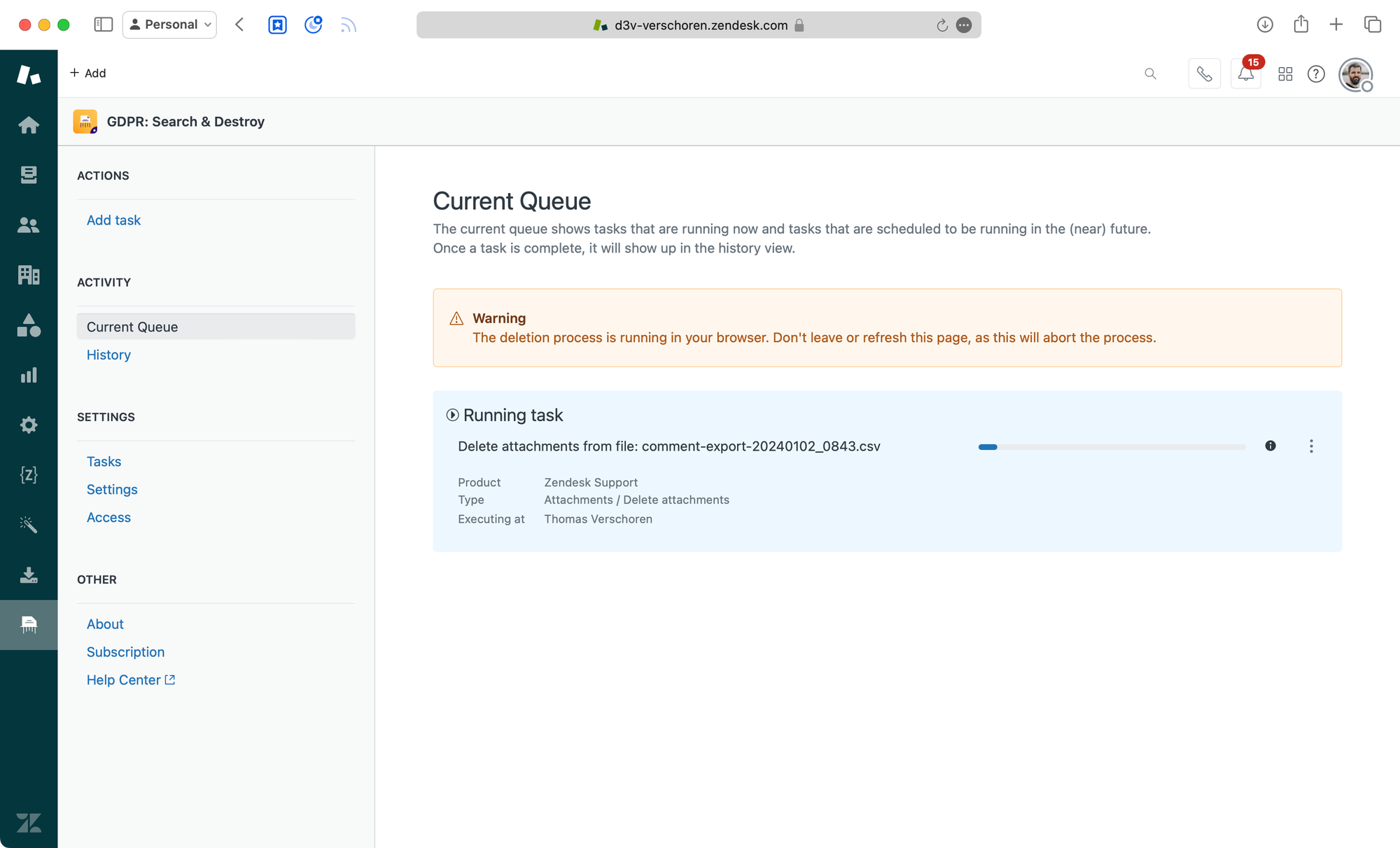
Task: Open the Zendesk products grid icon
Action: point(1285,73)
